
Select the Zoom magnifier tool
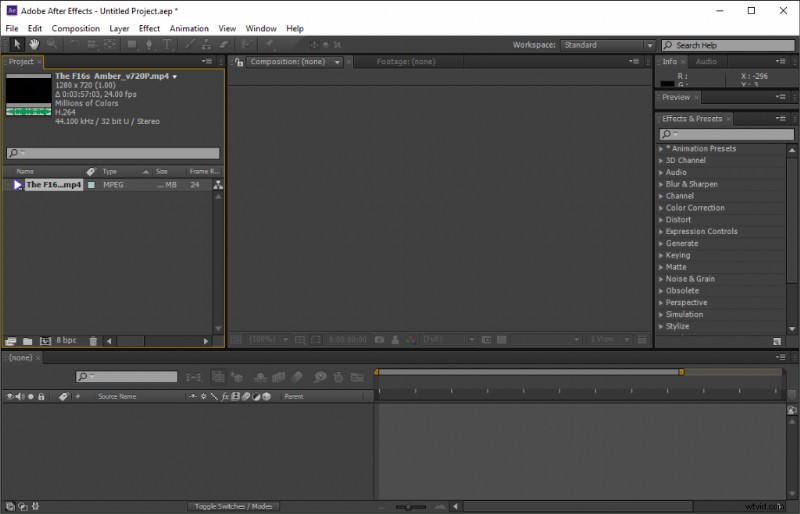point(52,44)
